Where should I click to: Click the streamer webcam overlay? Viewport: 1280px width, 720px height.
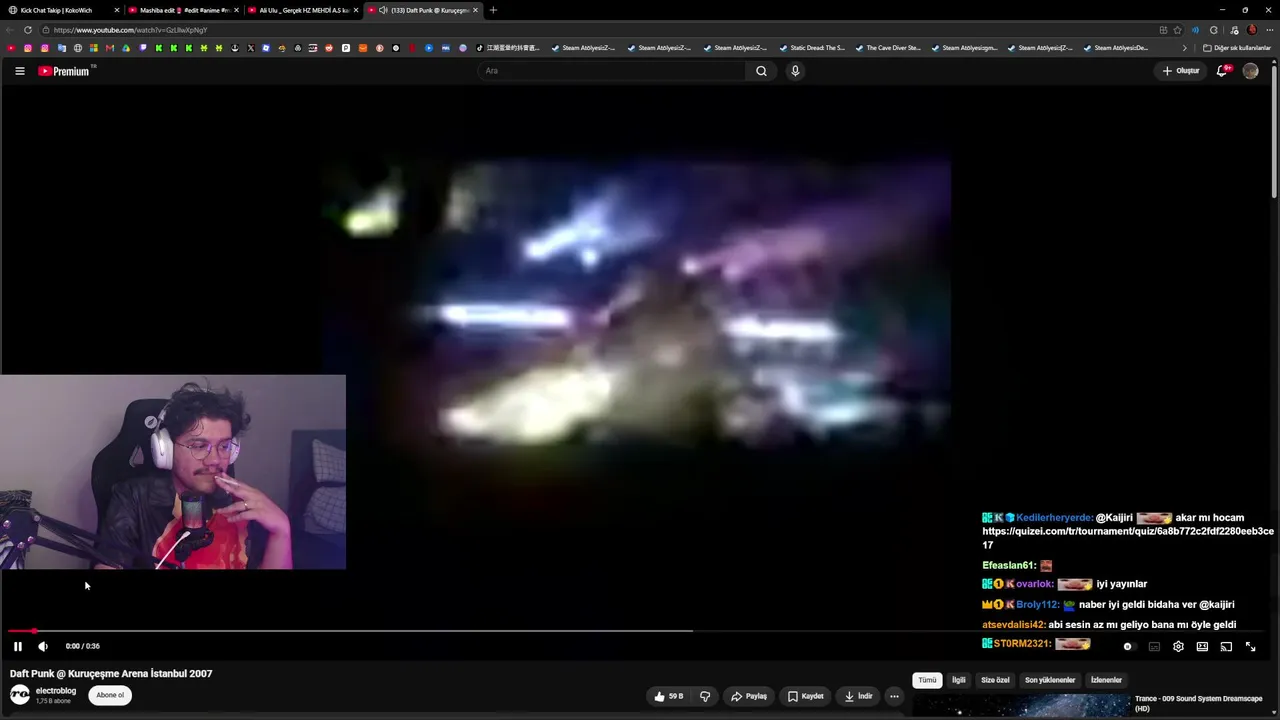[x=173, y=472]
